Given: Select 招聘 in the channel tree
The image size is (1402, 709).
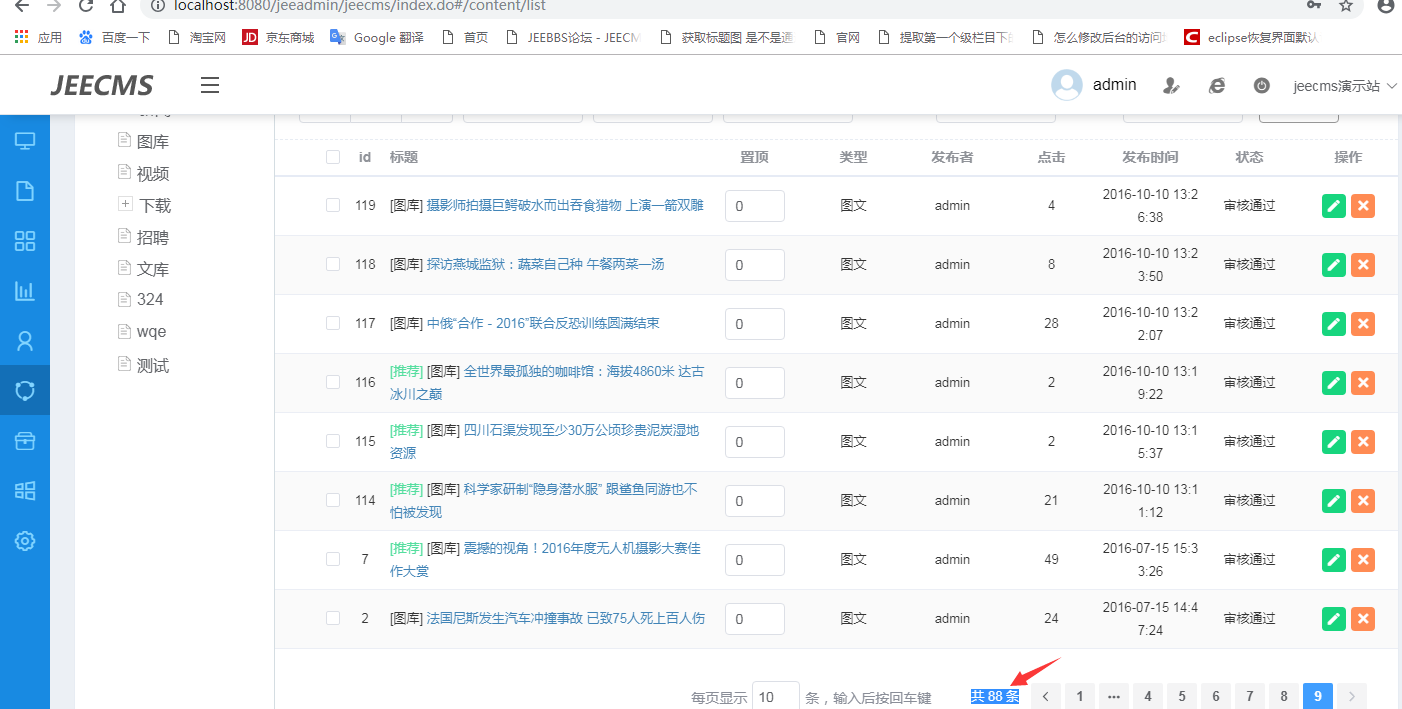Looking at the screenshot, I should tap(153, 237).
